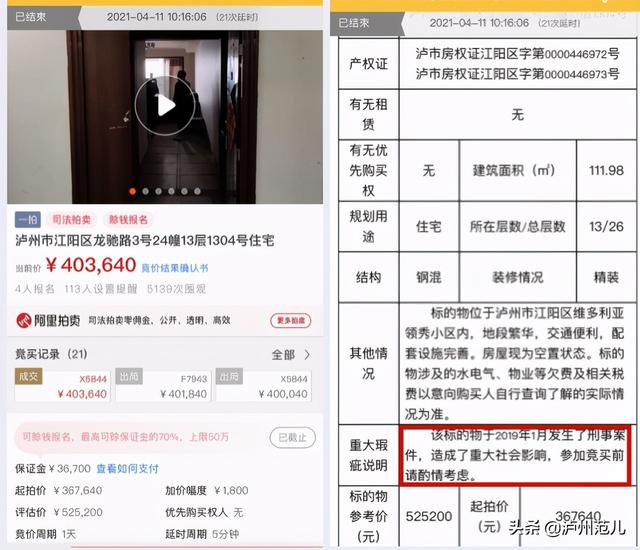Click the 111.98 building area cell

coord(606,170)
